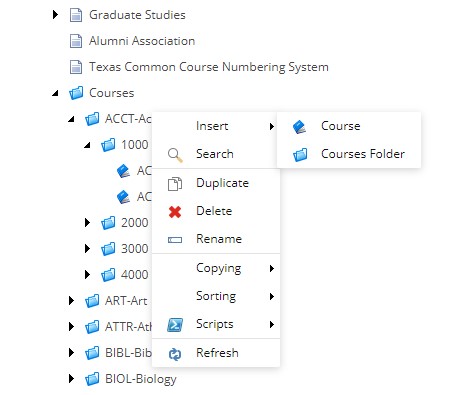Click the Rename field icon
The image size is (459, 395).
tap(175, 240)
